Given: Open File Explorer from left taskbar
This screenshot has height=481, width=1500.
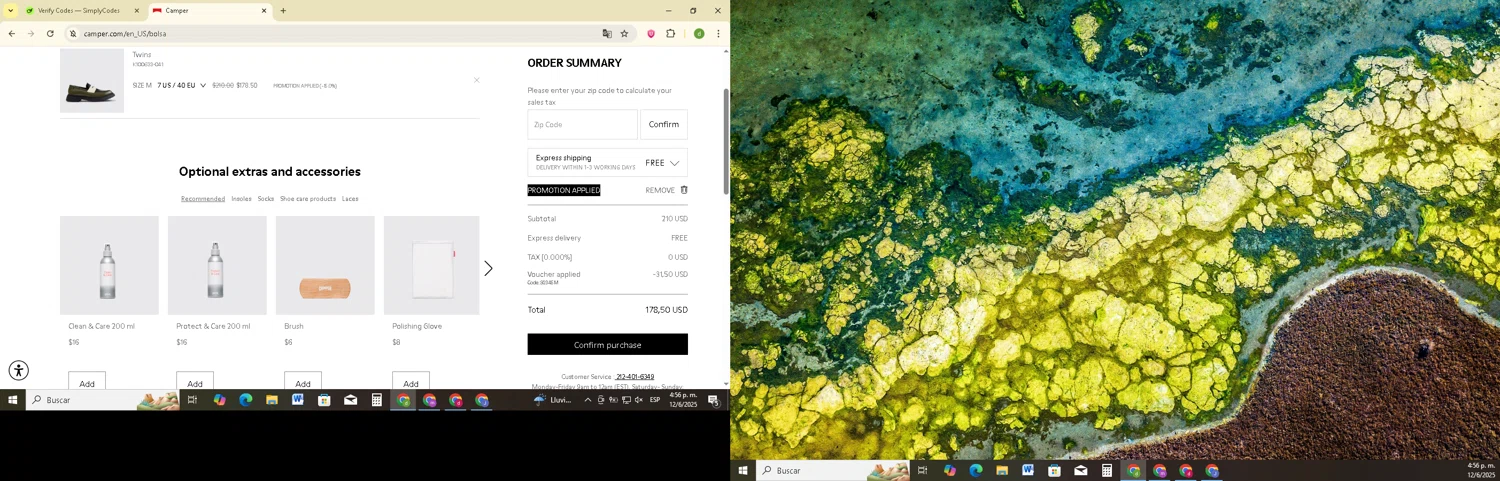Looking at the screenshot, I should coord(271,400).
